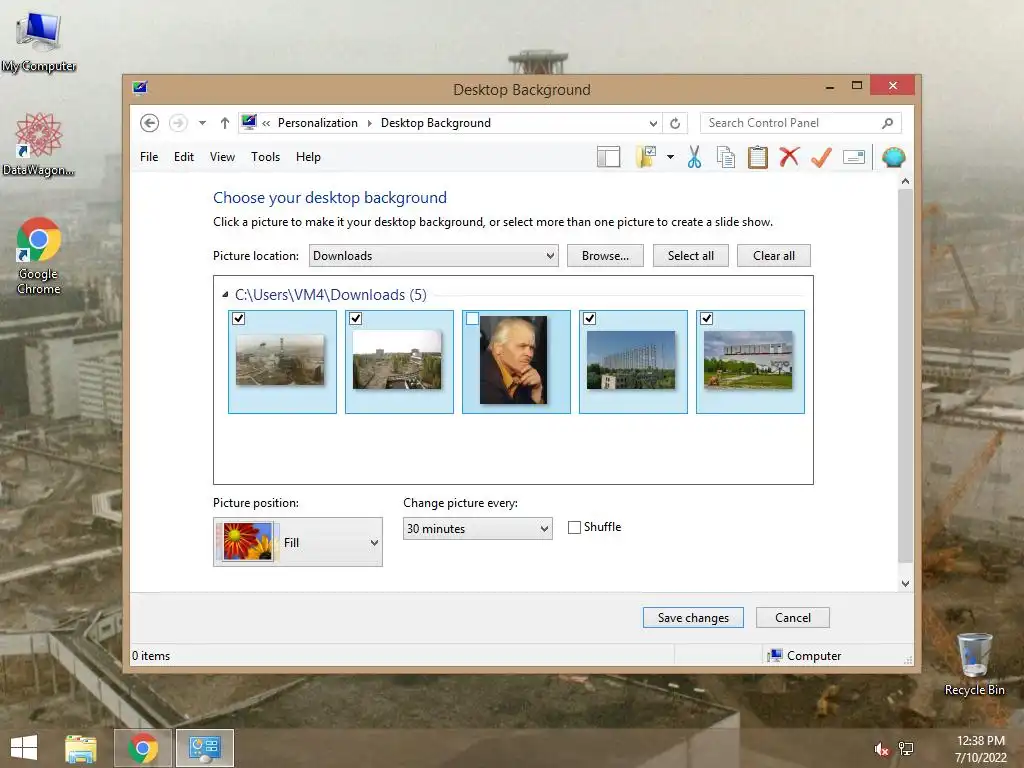The height and width of the screenshot is (768, 1024).
Task: Open File Explorer from the taskbar
Action: click(81, 748)
